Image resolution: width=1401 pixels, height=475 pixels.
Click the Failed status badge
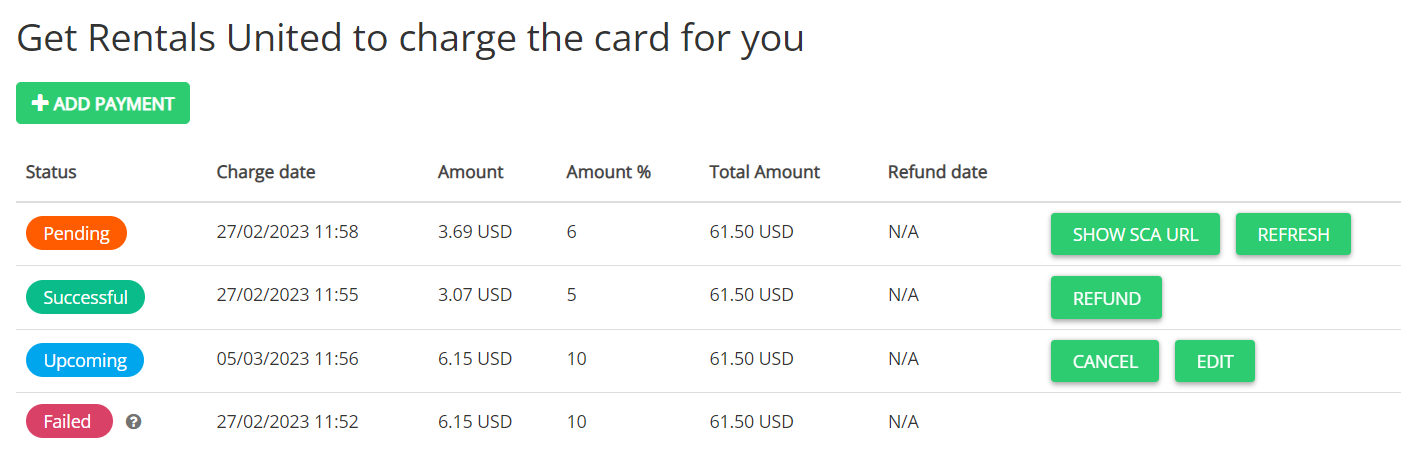[68, 422]
